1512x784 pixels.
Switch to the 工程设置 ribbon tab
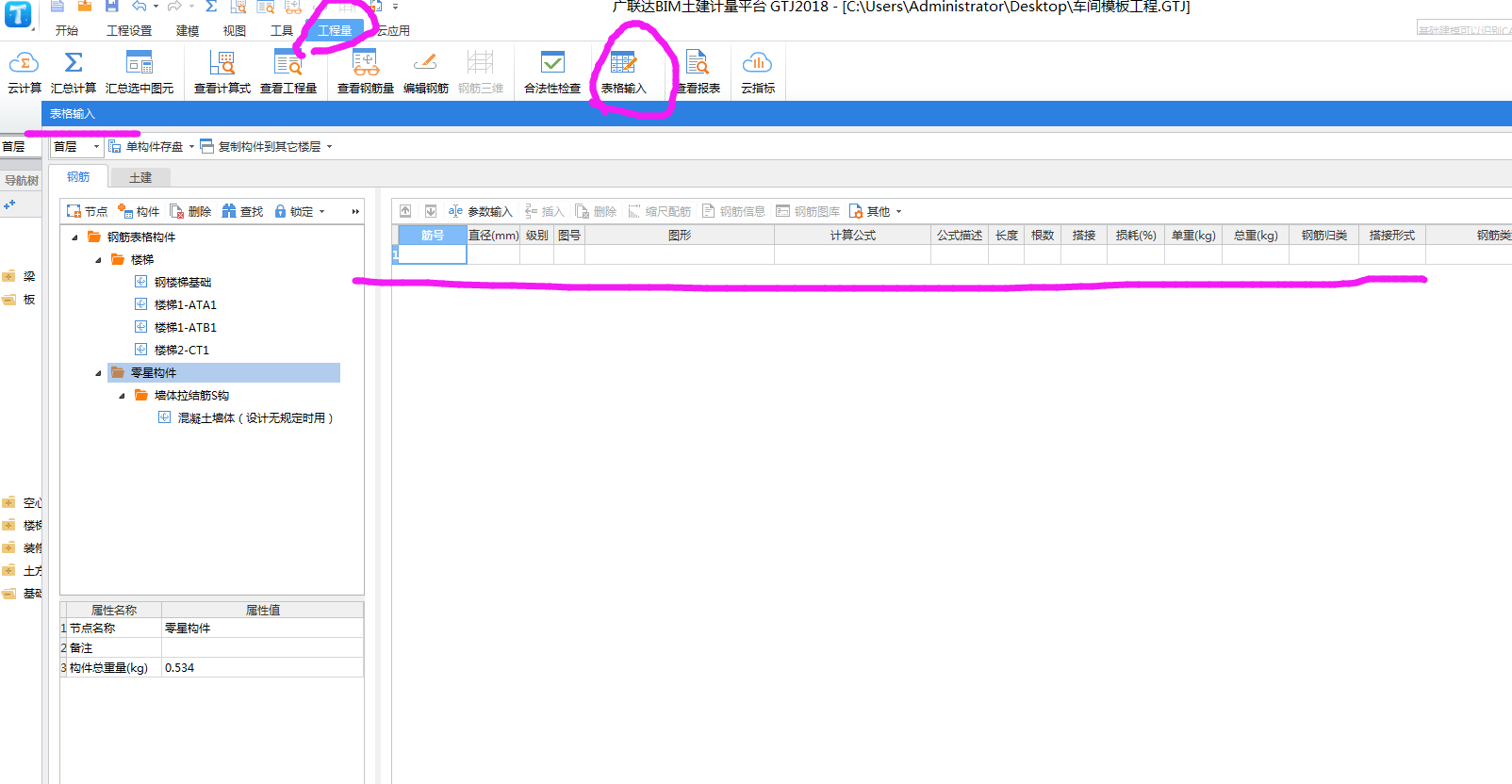point(129,30)
